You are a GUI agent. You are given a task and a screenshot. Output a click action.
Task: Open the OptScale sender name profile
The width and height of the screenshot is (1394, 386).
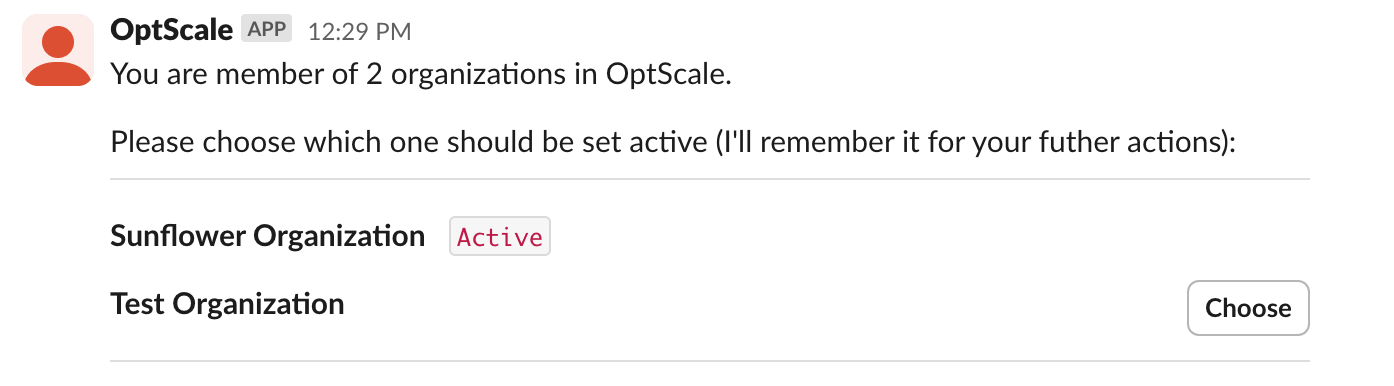pos(172,30)
